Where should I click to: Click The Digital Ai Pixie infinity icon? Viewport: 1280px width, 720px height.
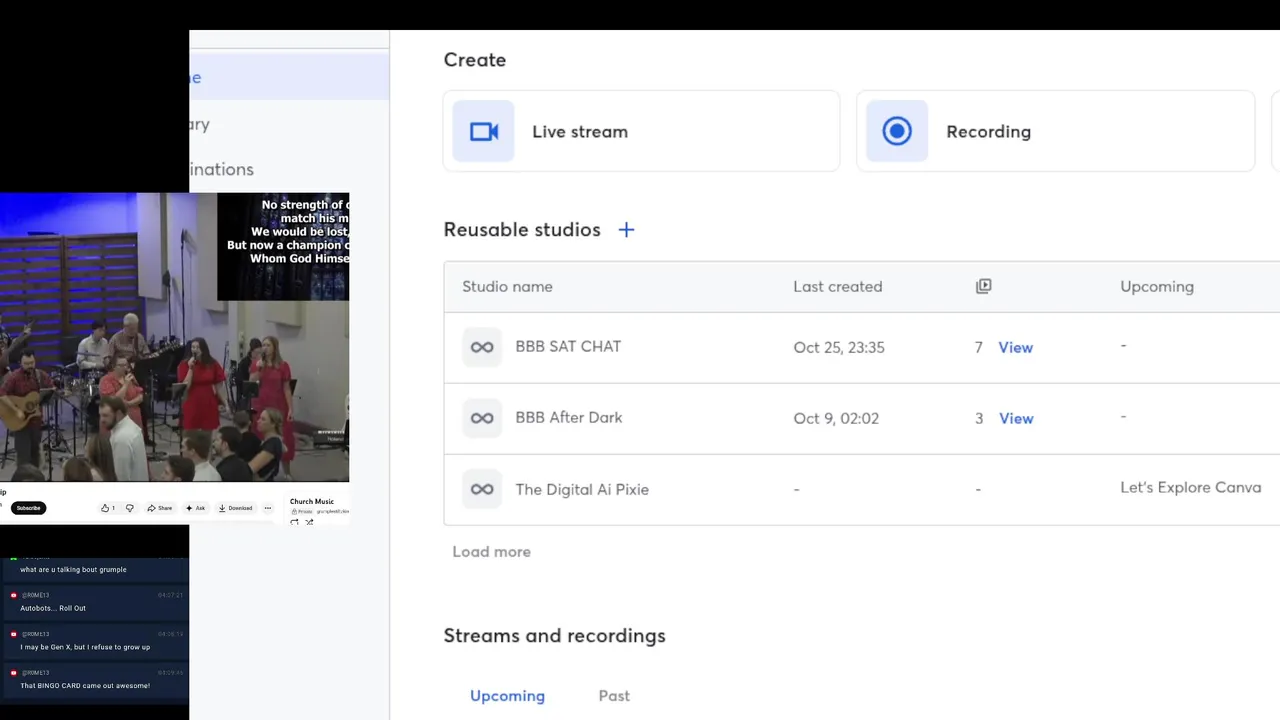pyautogui.click(x=482, y=489)
